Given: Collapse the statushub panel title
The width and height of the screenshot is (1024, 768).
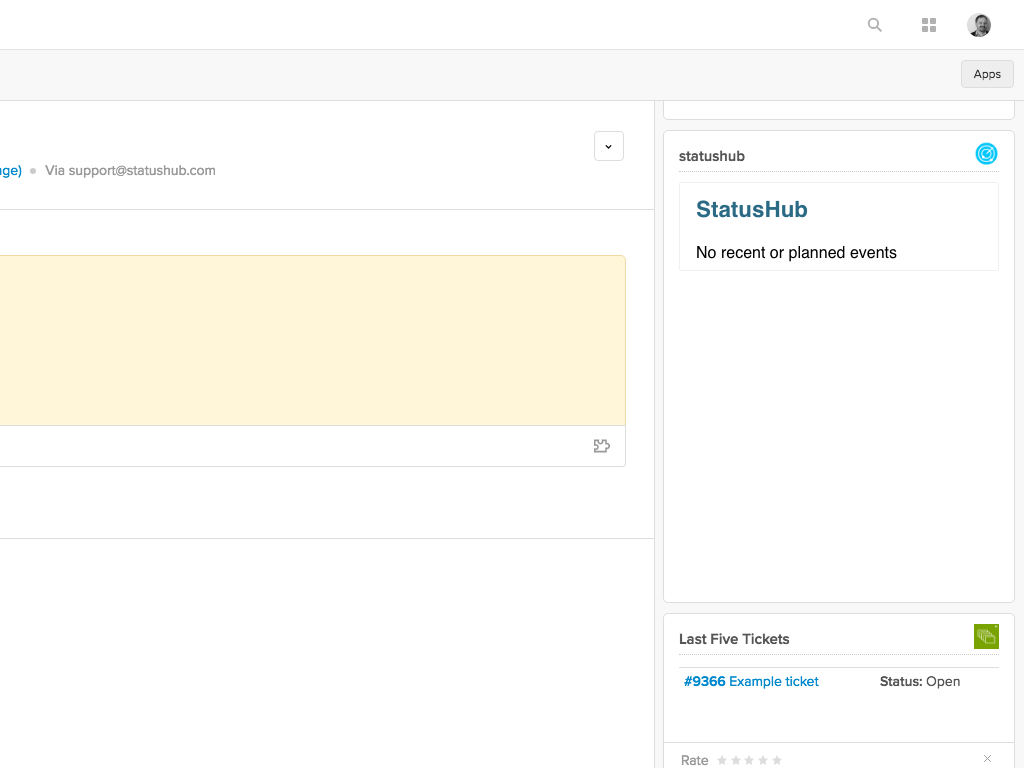Looking at the screenshot, I should [711, 156].
